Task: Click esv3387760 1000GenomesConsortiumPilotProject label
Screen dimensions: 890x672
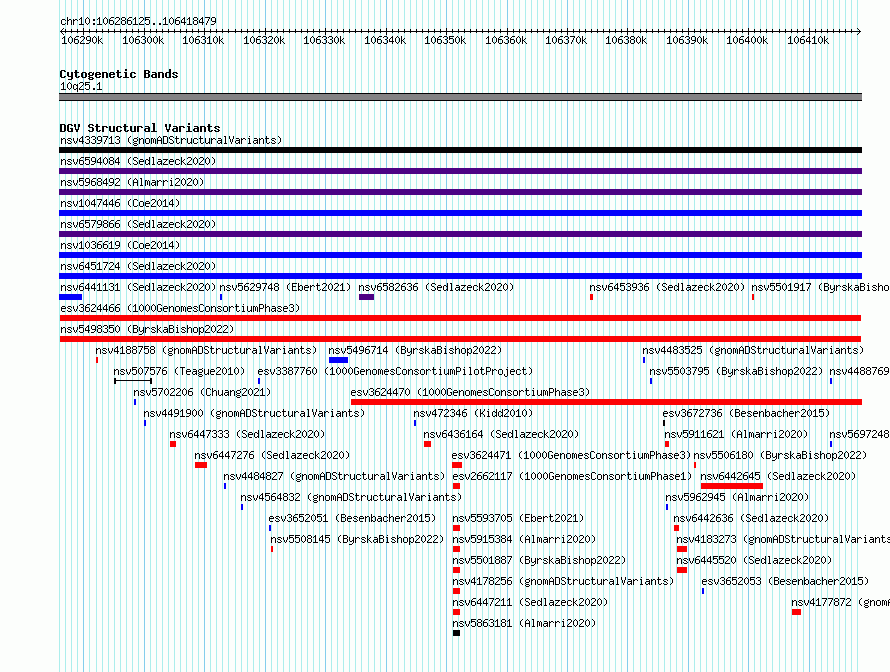Action: pyautogui.click(x=395, y=371)
